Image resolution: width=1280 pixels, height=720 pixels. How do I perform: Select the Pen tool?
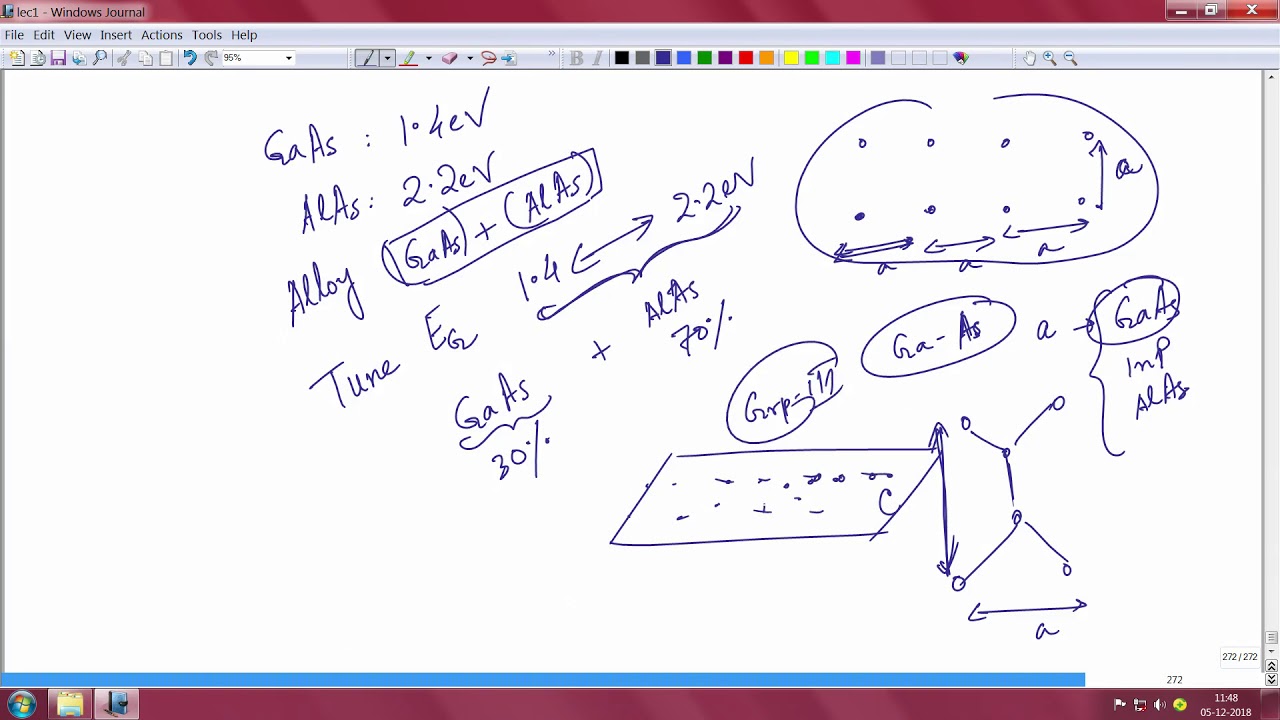pyautogui.click(x=367, y=58)
